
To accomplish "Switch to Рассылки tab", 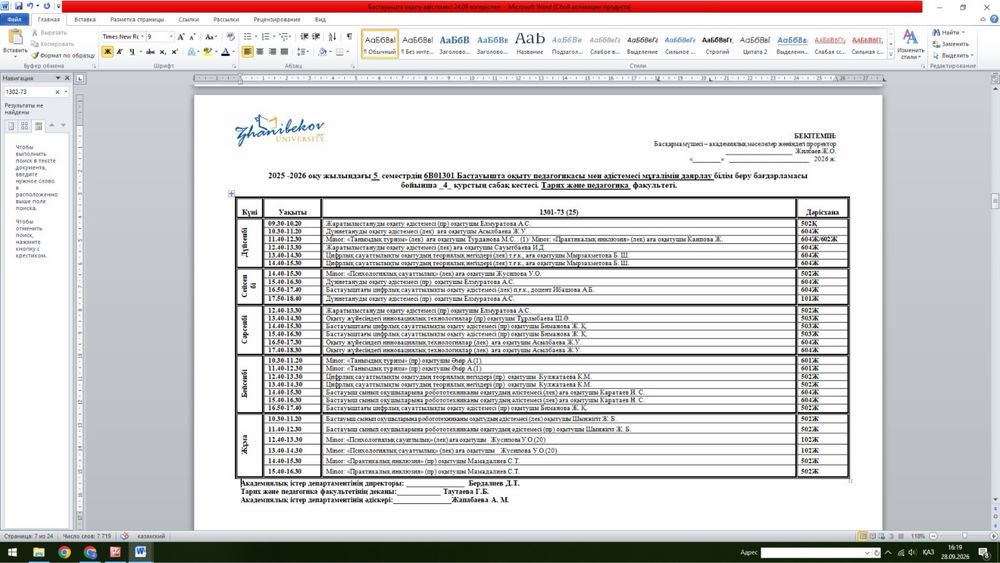I will pyautogui.click(x=226, y=20).
